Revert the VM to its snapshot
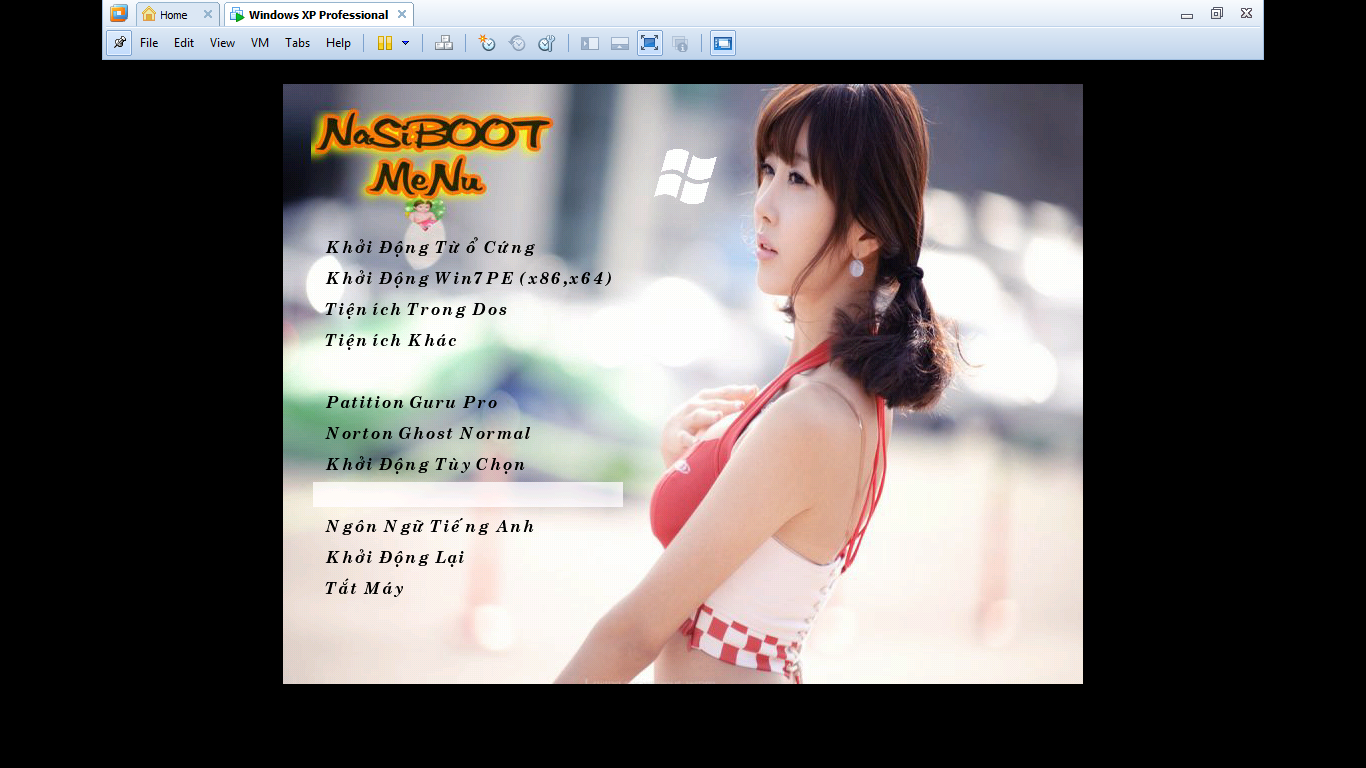The height and width of the screenshot is (768, 1366). pyautogui.click(x=517, y=43)
